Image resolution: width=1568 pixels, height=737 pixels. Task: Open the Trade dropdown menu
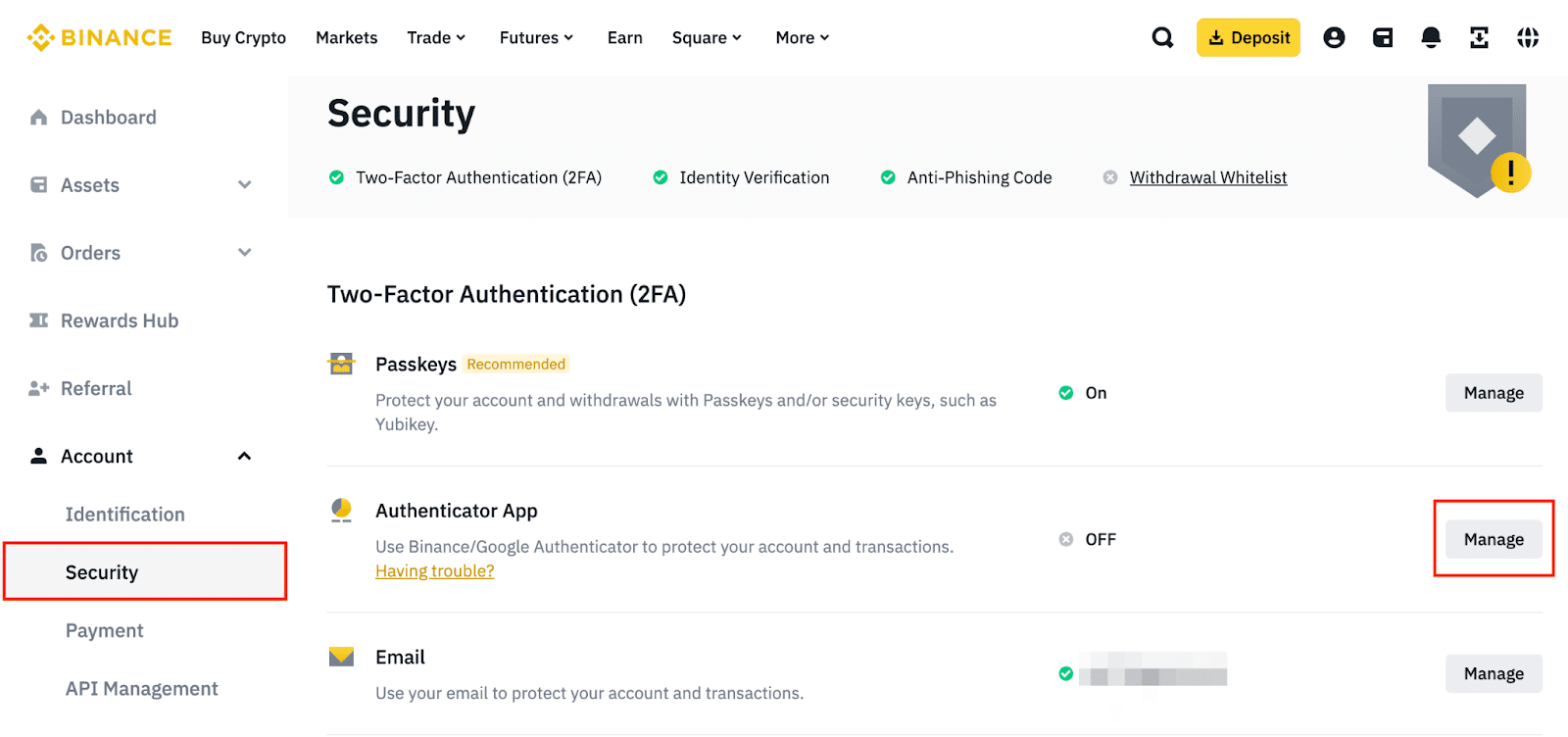pyautogui.click(x=436, y=37)
